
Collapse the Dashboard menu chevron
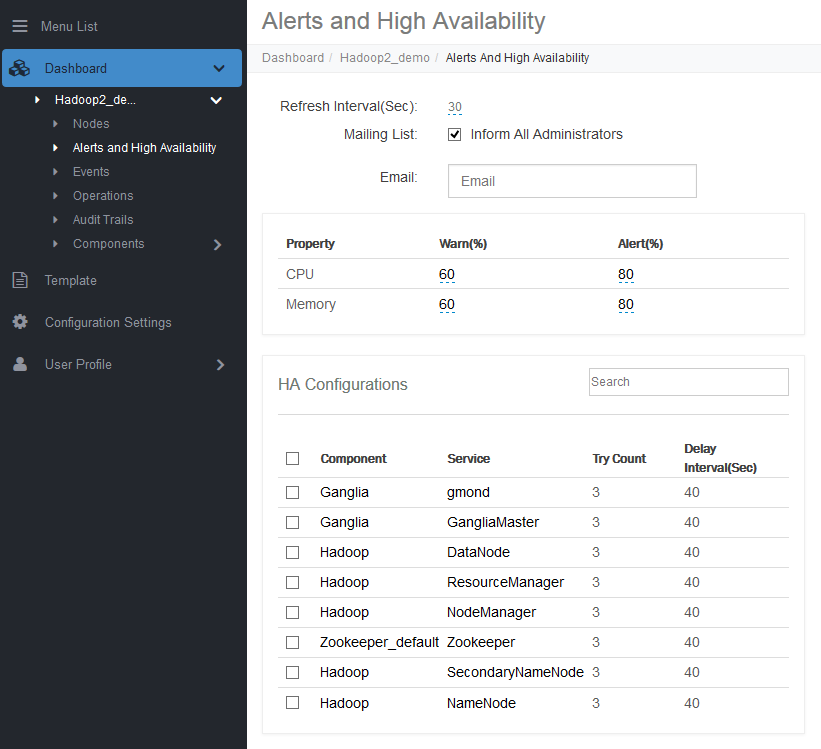point(220,69)
